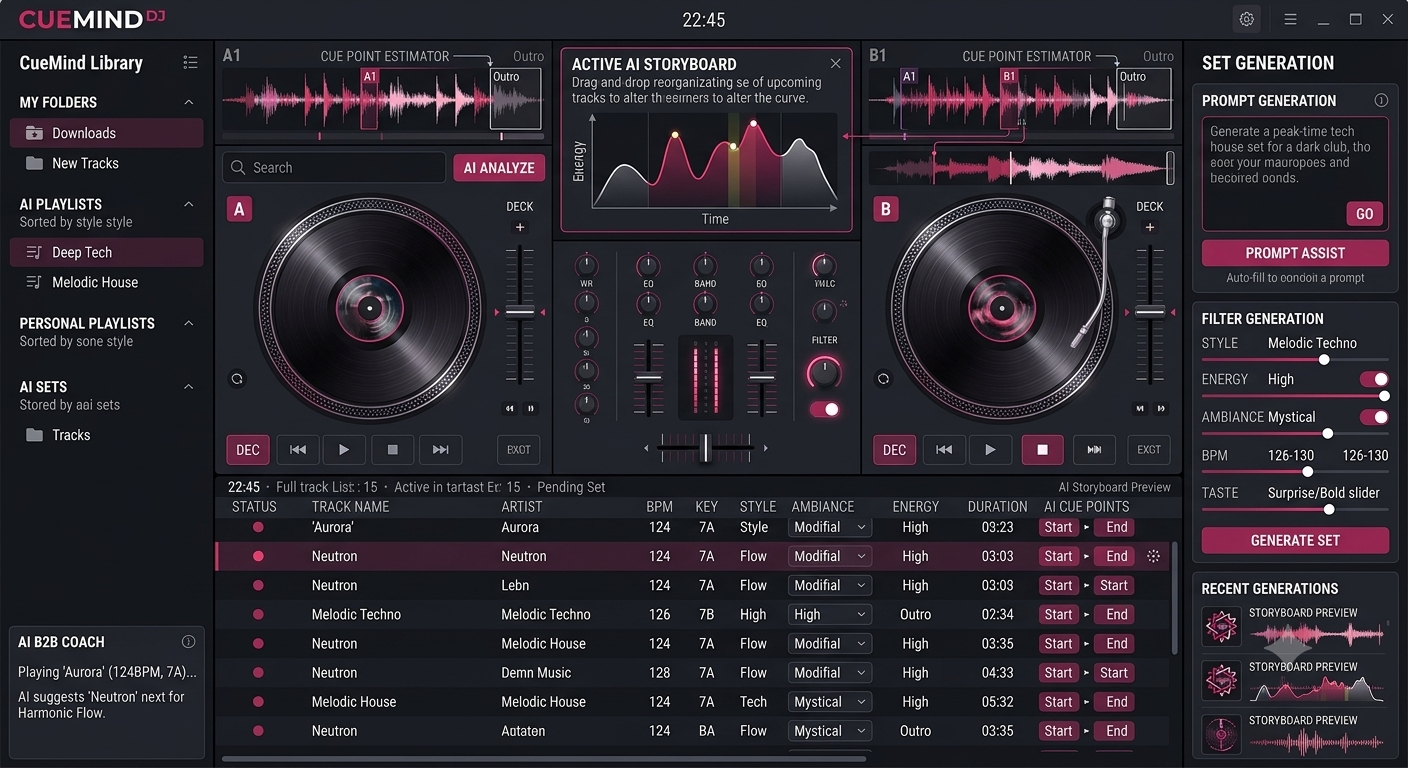Stop Deck B playback
The image size is (1408, 768).
(x=1042, y=450)
